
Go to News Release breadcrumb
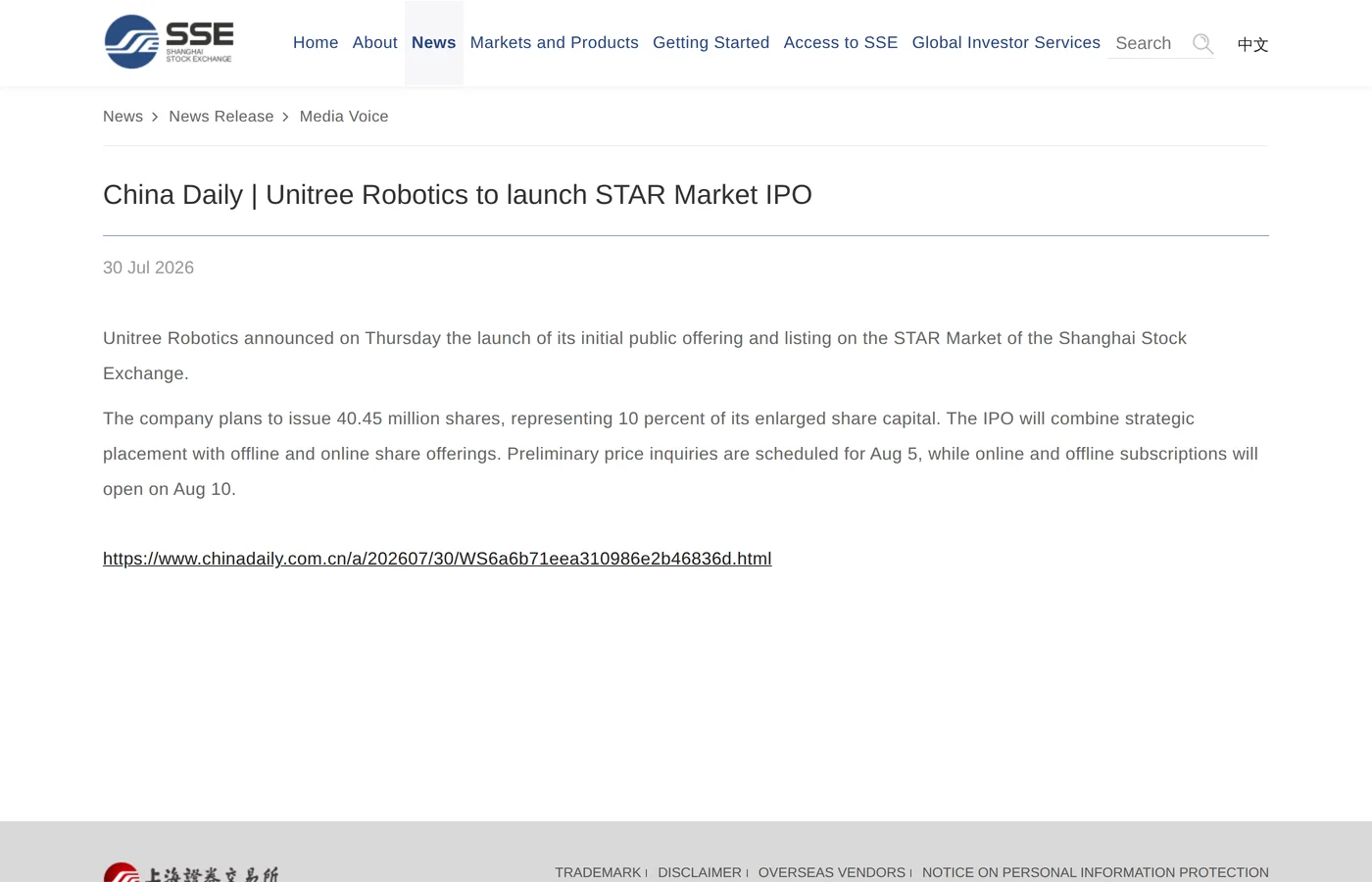[x=221, y=117]
